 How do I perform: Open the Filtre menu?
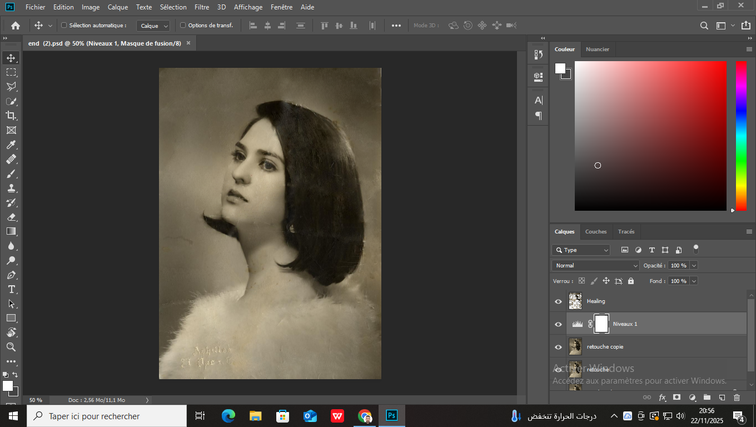202,7
